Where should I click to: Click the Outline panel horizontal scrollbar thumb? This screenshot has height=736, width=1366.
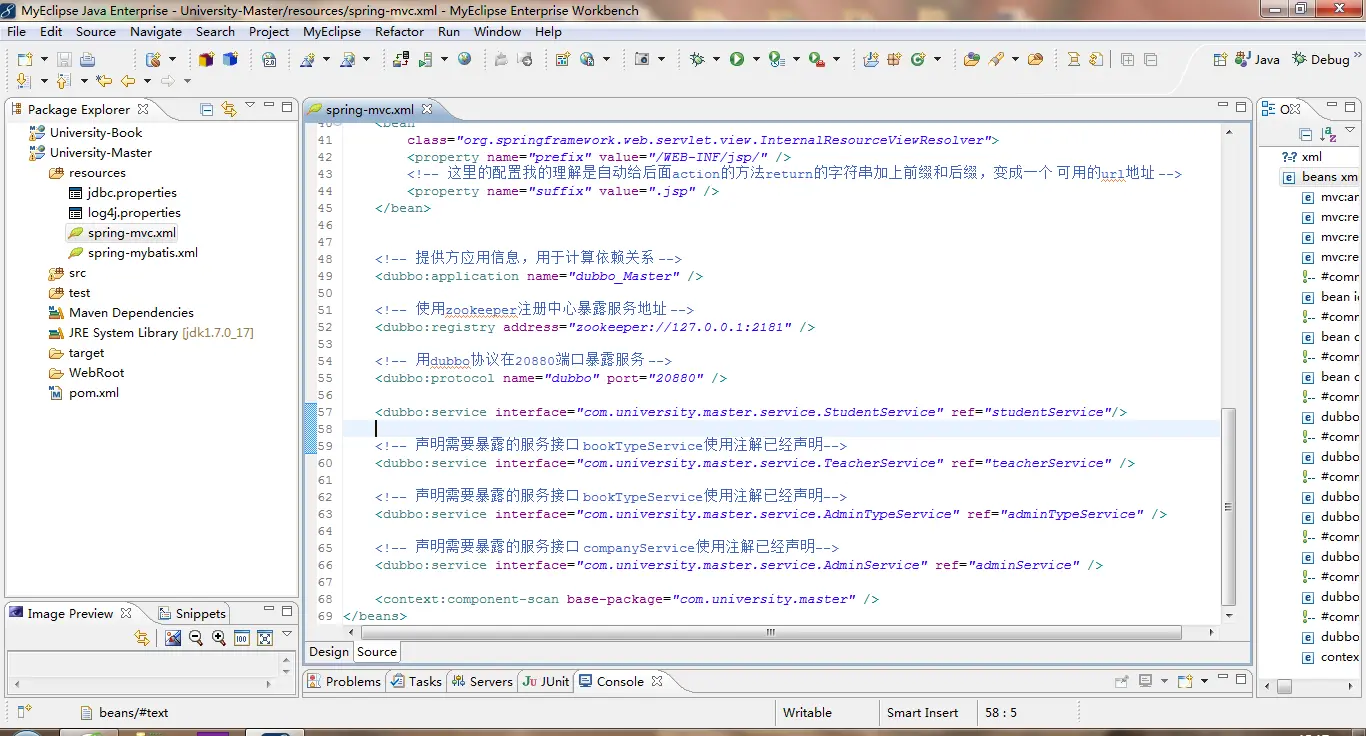[x=1285, y=687]
